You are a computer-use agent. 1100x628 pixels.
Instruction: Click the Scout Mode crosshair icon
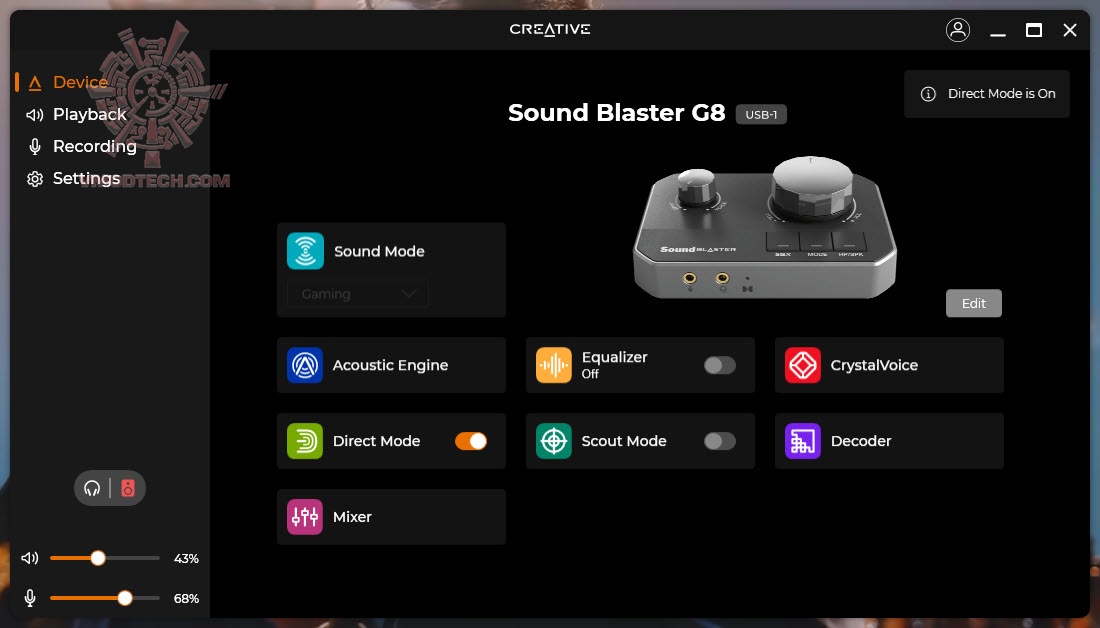tap(554, 441)
